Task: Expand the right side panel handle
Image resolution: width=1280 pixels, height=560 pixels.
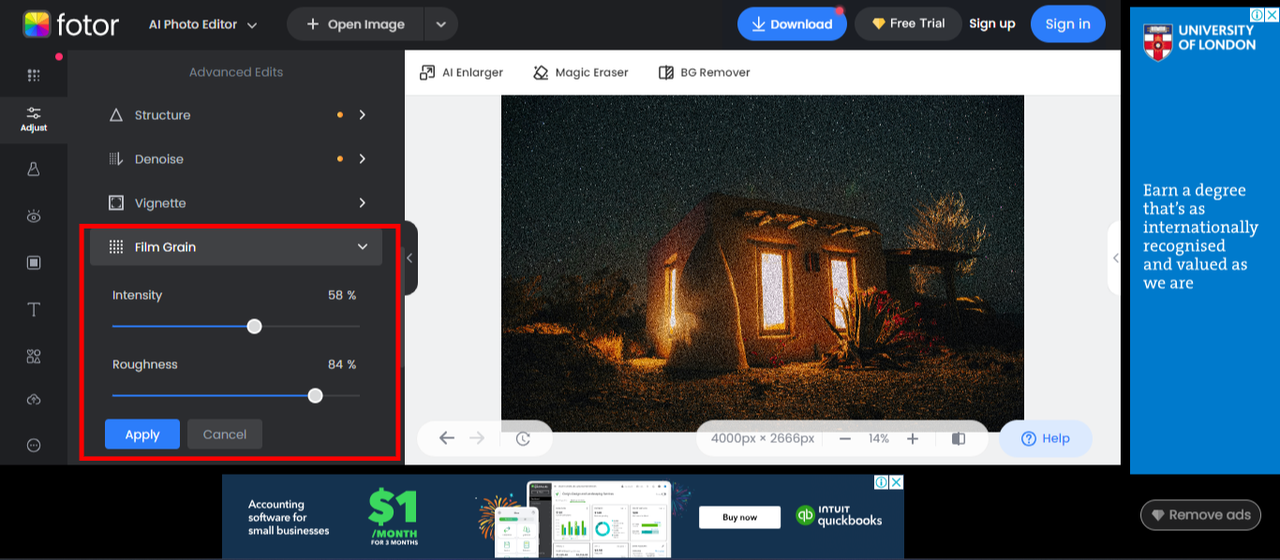Action: (x=1115, y=258)
